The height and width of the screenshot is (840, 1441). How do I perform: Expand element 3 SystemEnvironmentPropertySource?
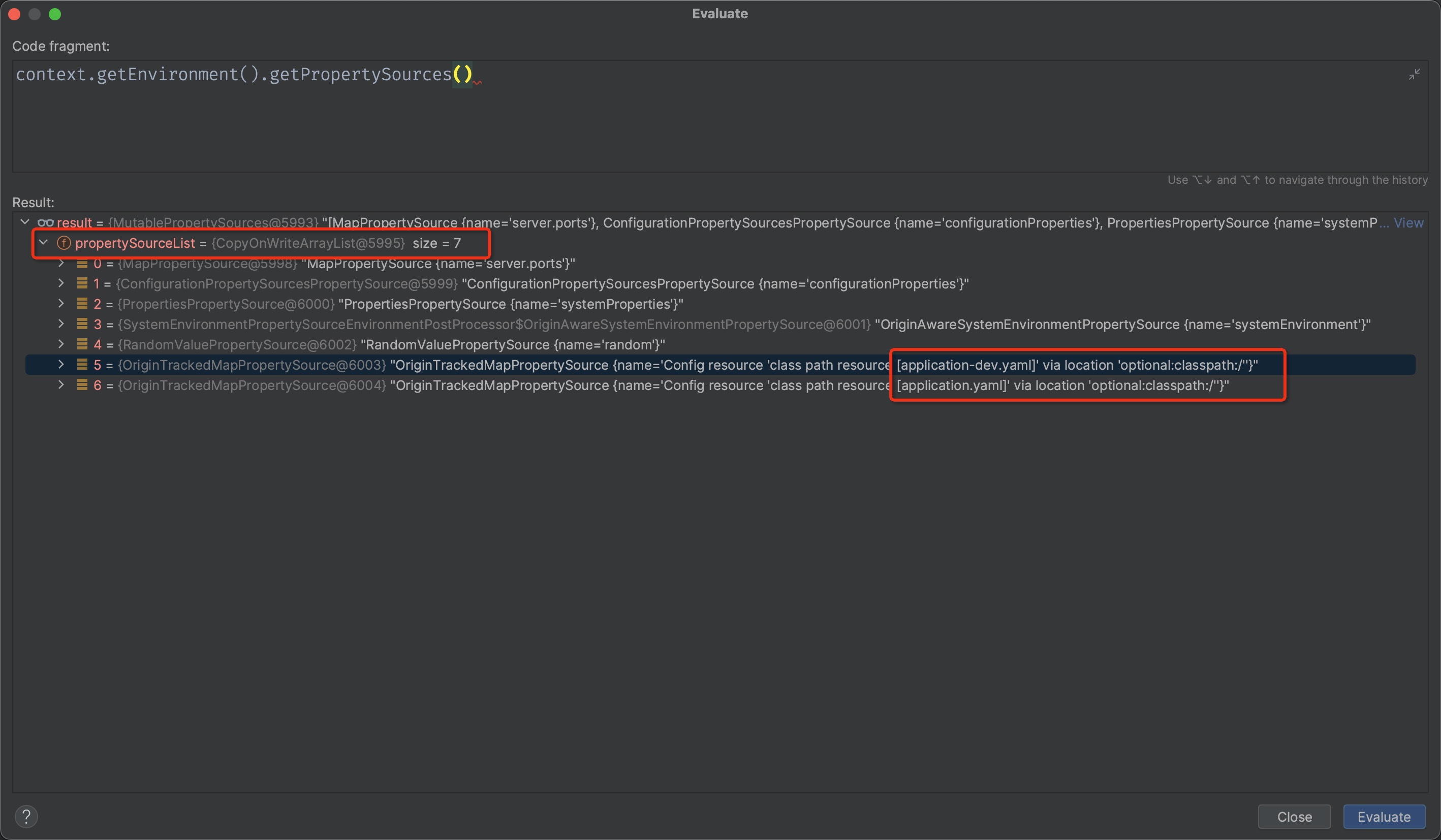62,324
